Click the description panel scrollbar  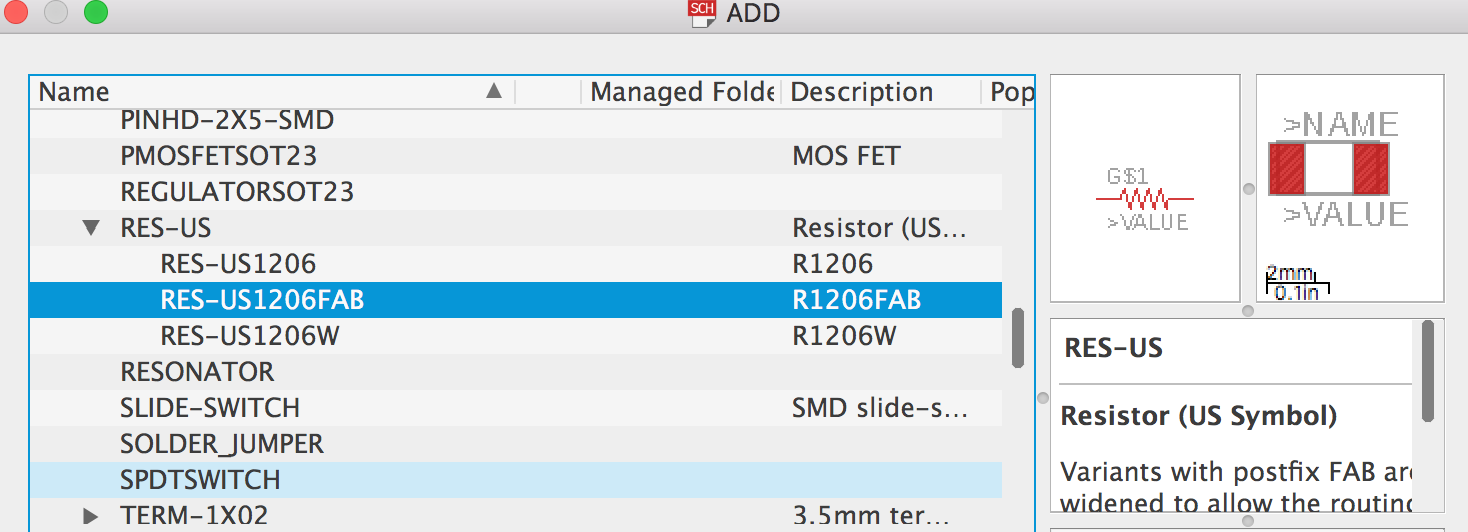click(1428, 370)
